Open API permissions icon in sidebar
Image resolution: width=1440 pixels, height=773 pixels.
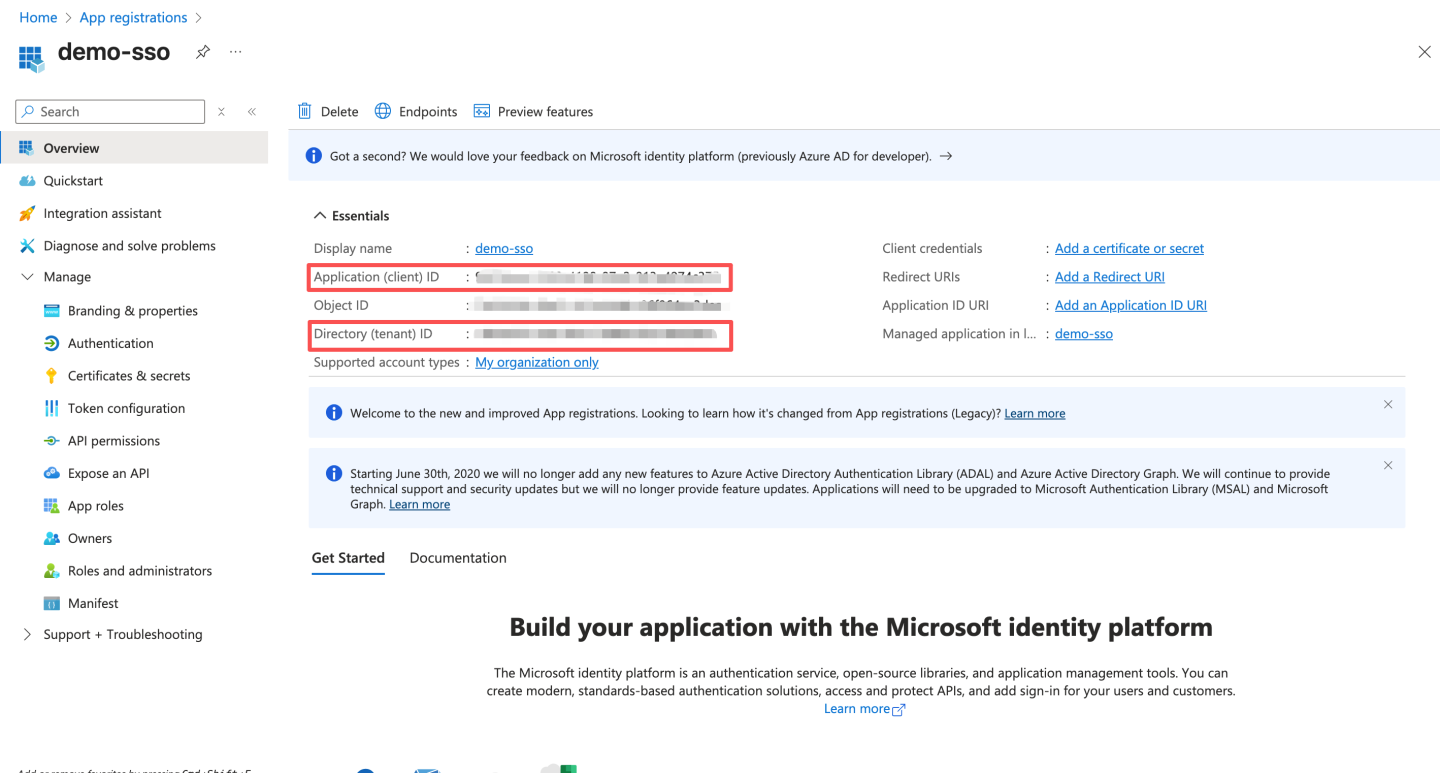pyautogui.click(x=52, y=441)
